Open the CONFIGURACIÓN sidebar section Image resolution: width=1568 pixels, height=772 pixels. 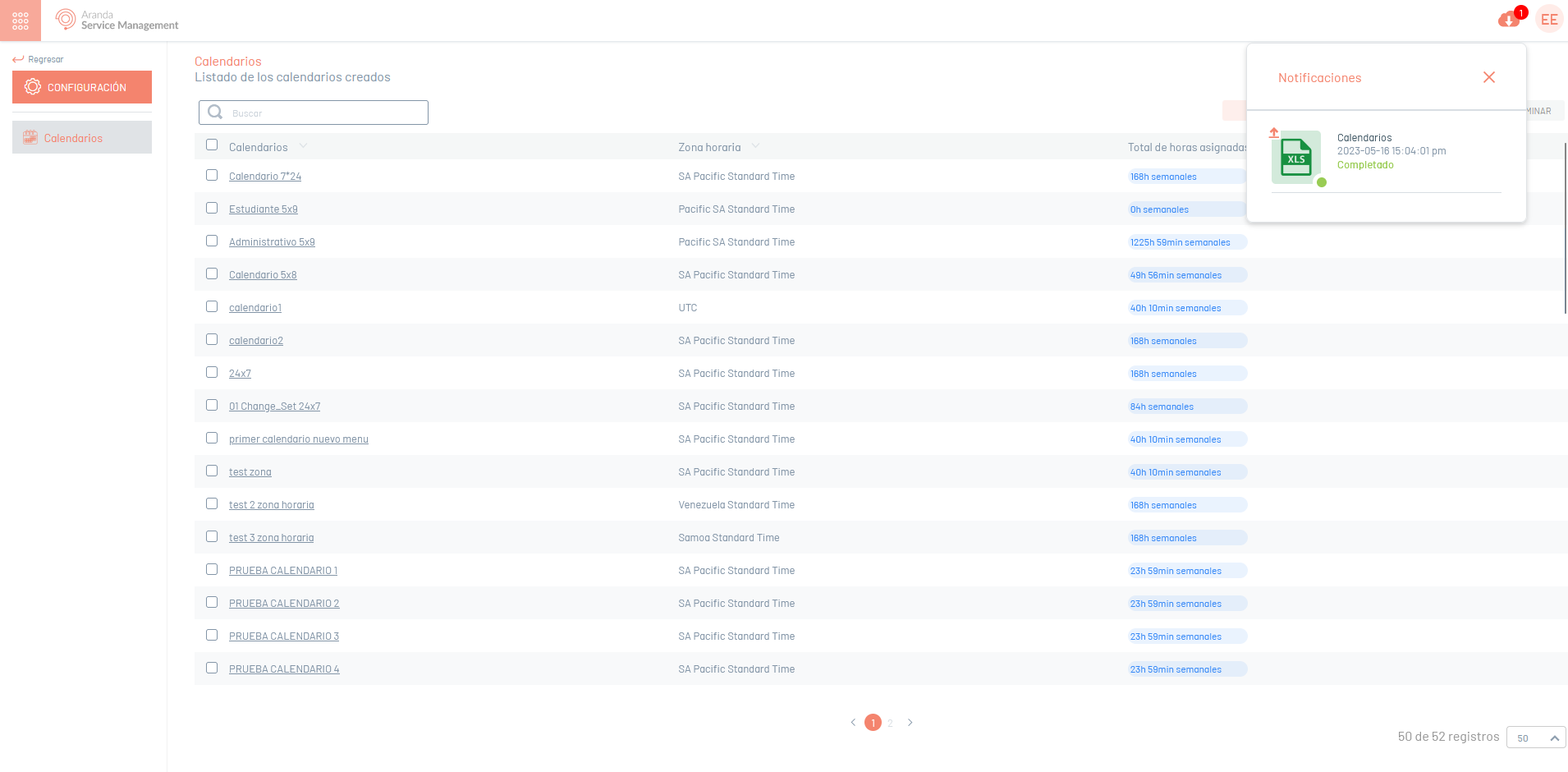pyautogui.click(x=82, y=87)
